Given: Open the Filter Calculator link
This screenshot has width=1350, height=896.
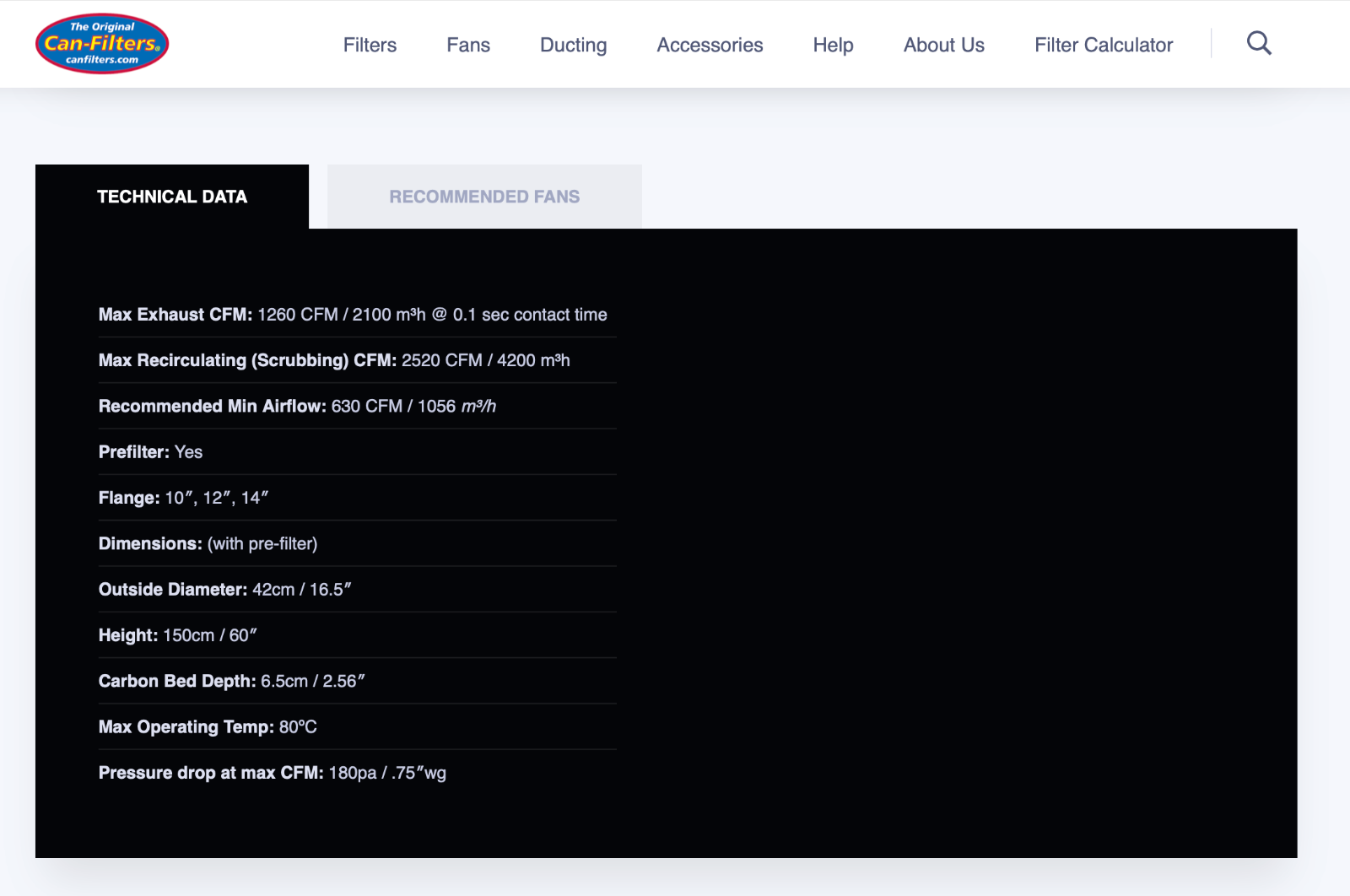Looking at the screenshot, I should tap(1103, 45).
